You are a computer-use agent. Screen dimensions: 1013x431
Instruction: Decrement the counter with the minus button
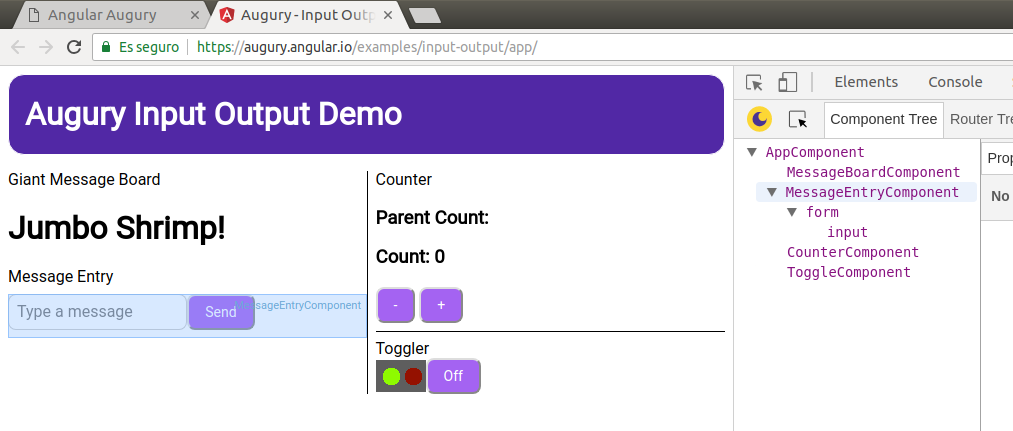tap(396, 305)
